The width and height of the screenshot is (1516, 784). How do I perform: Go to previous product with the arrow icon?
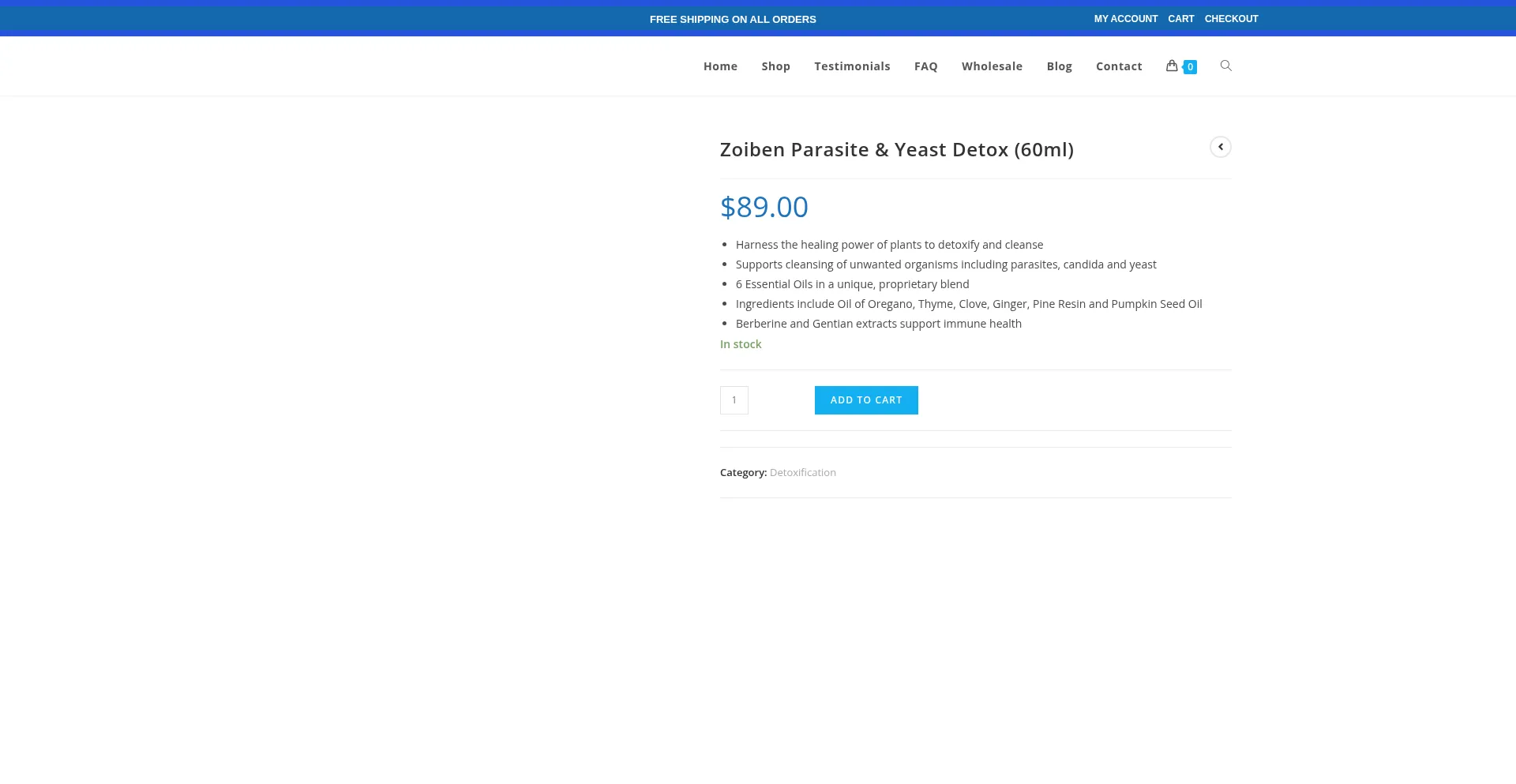click(x=1220, y=148)
